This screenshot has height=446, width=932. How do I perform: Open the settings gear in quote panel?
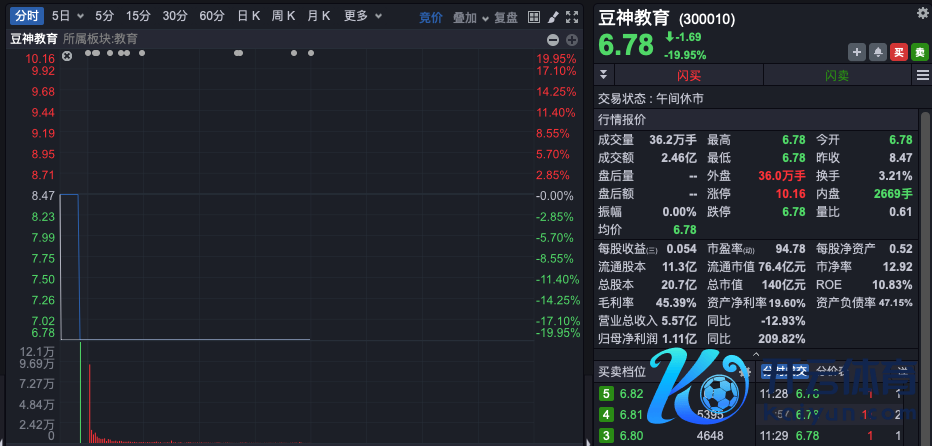coord(922,13)
